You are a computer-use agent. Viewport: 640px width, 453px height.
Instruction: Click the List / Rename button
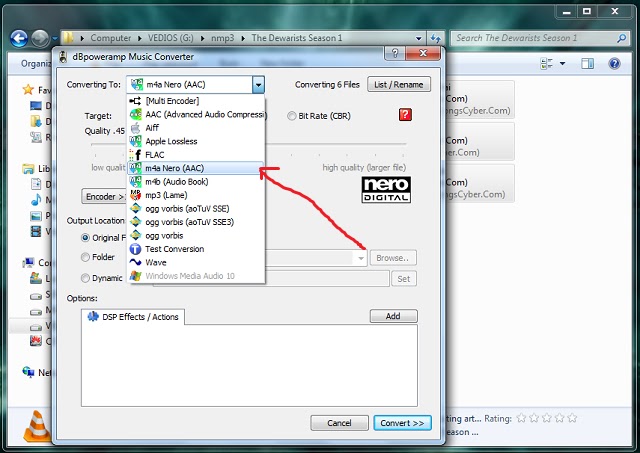[399, 84]
